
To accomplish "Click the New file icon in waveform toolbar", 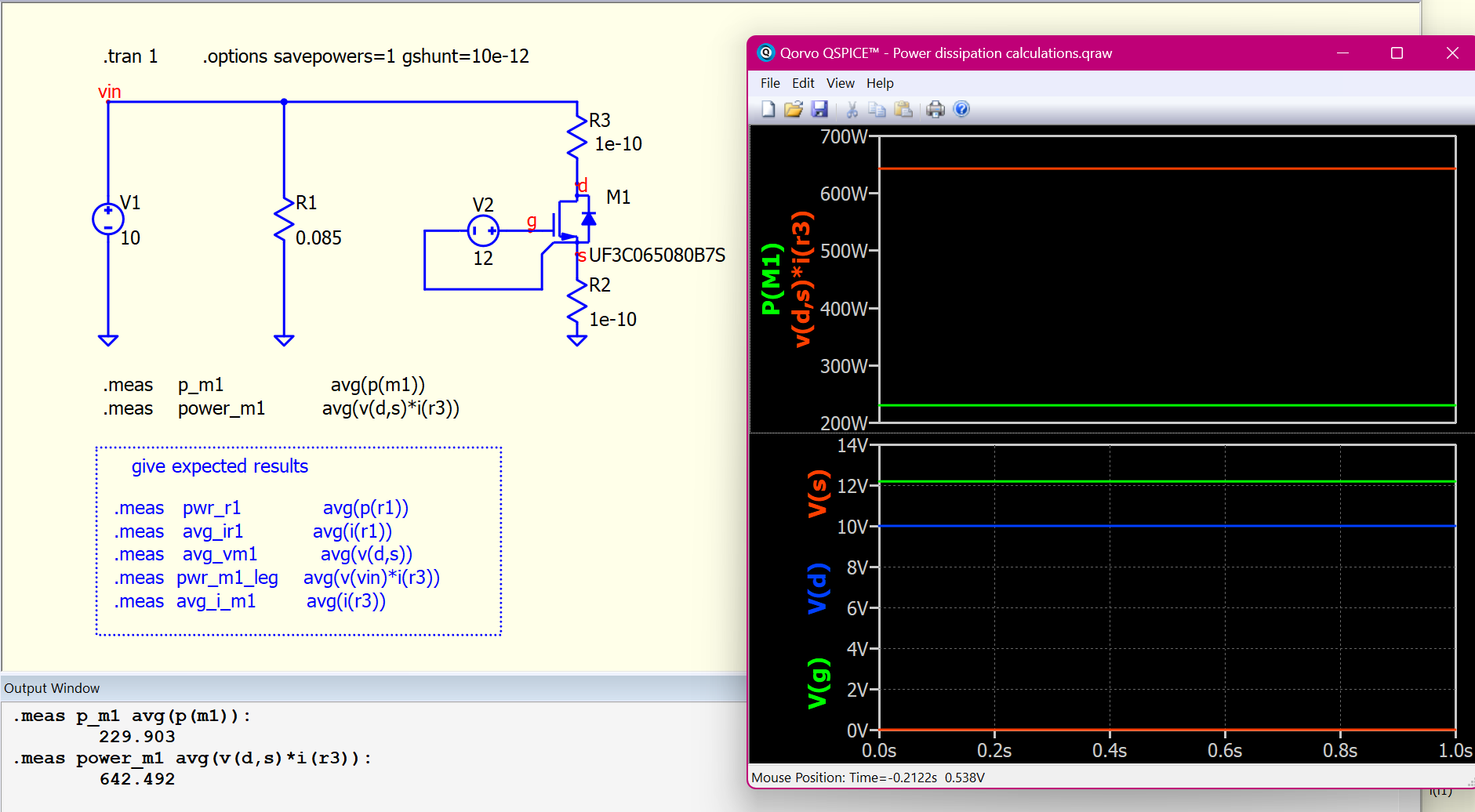I will (768, 110).
